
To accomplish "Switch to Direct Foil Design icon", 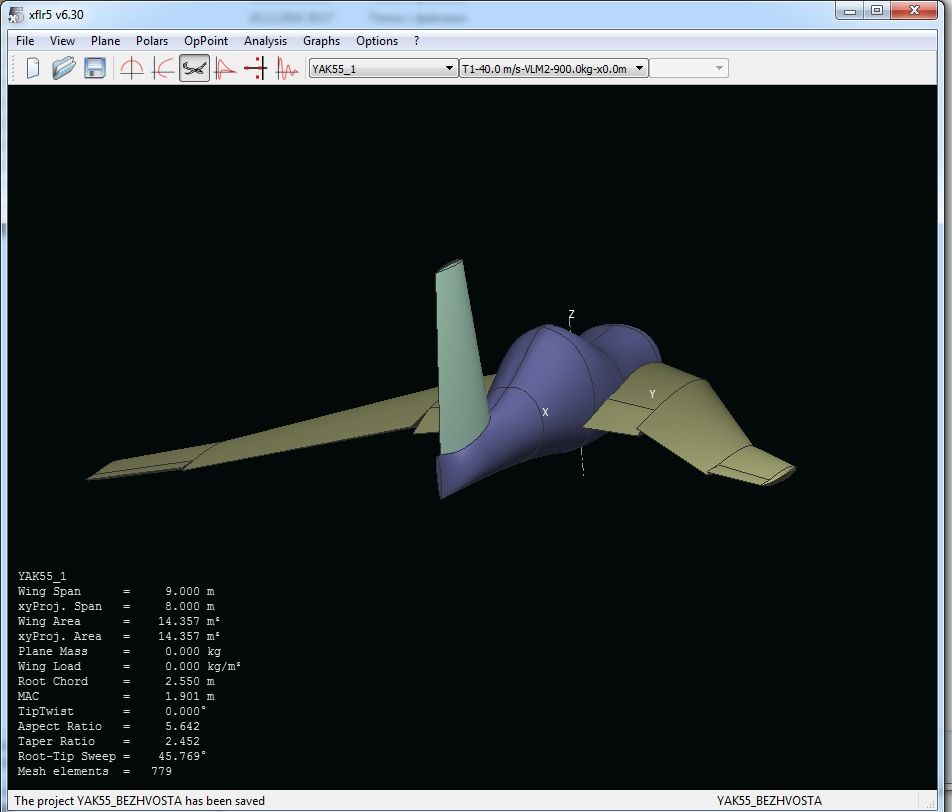I will pos(132,68).
